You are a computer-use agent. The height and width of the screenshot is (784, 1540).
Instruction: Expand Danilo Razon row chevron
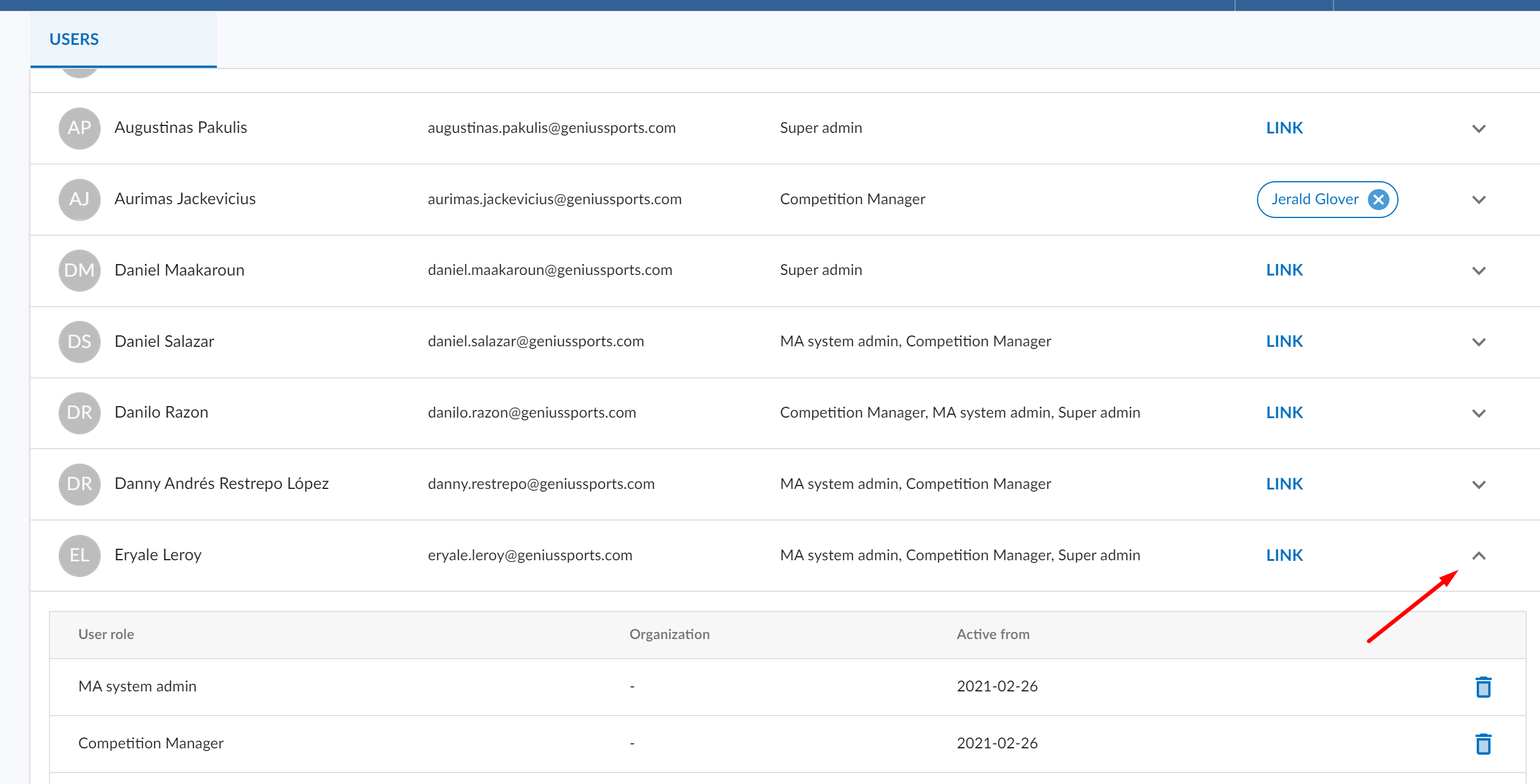click(x=1478, y=413)
